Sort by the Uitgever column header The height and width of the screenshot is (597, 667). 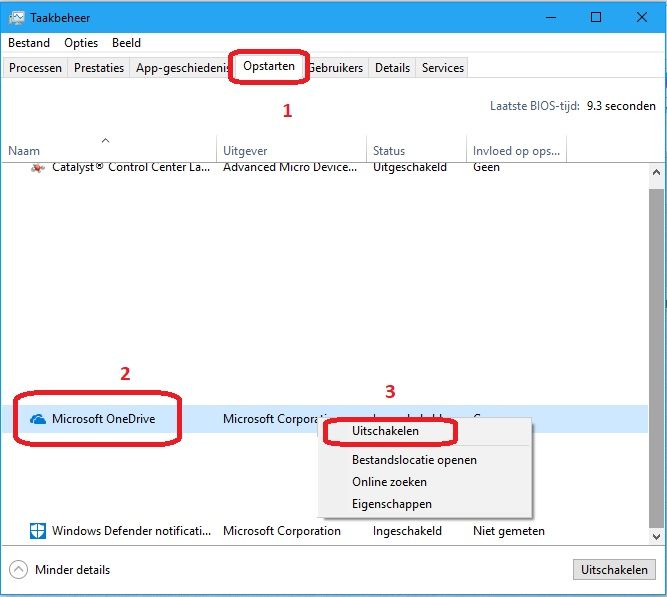[291, 149]
